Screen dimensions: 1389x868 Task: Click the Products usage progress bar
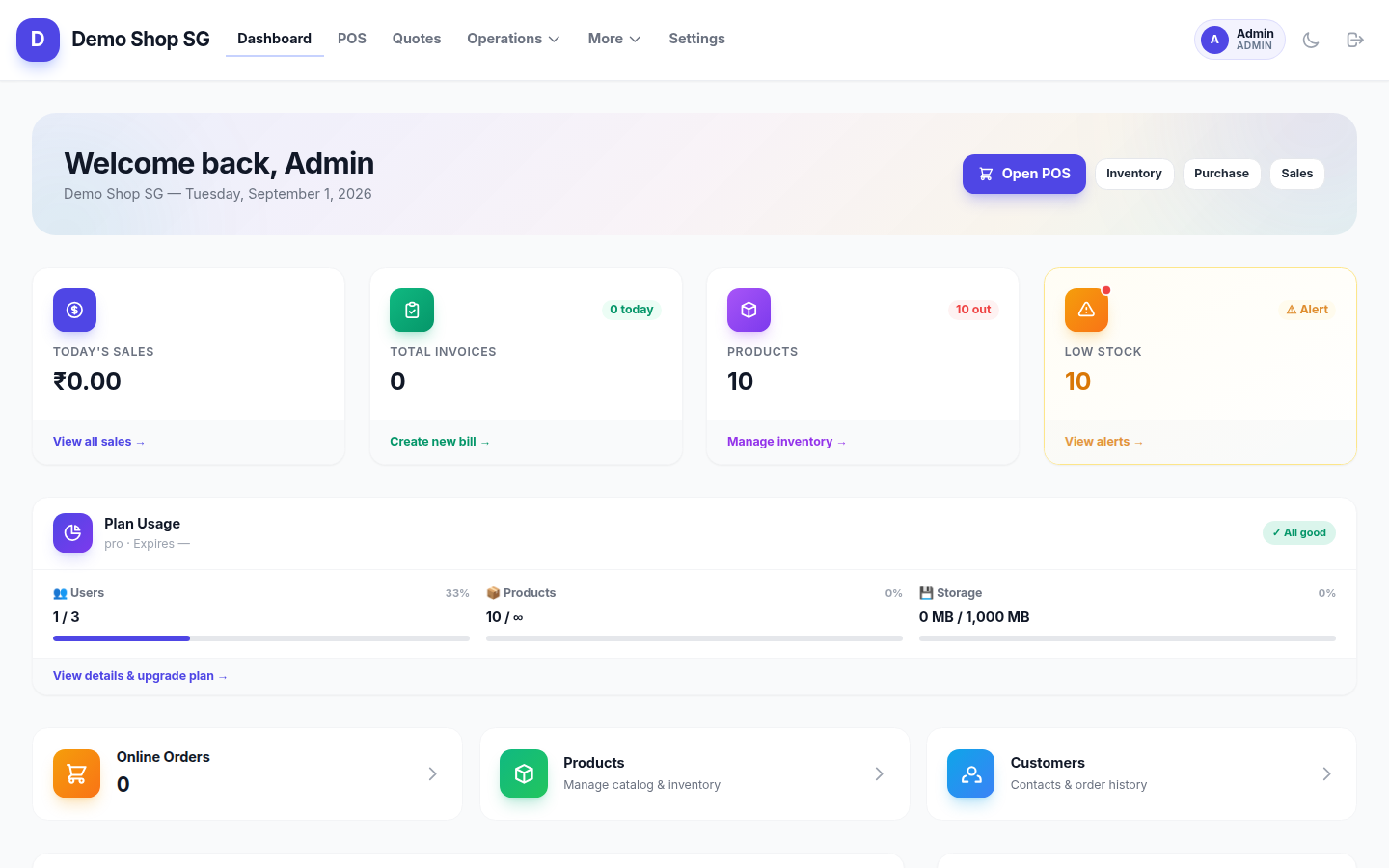click(694, 638)
